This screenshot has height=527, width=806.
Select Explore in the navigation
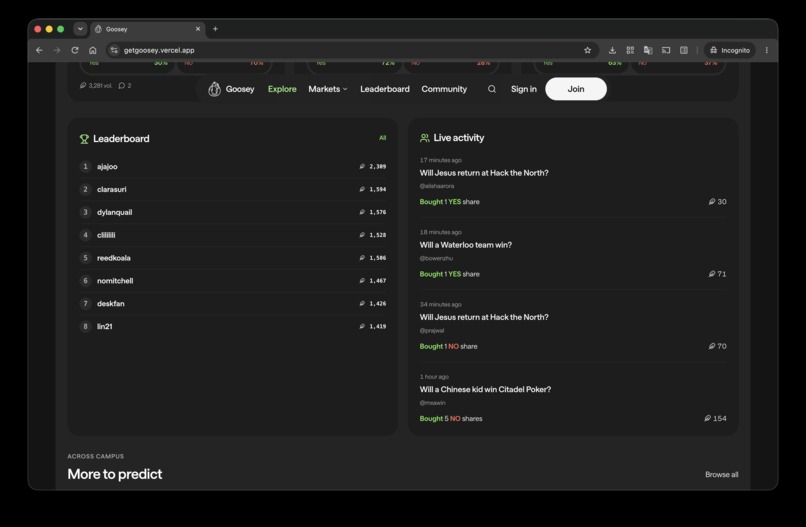[282, 89]
